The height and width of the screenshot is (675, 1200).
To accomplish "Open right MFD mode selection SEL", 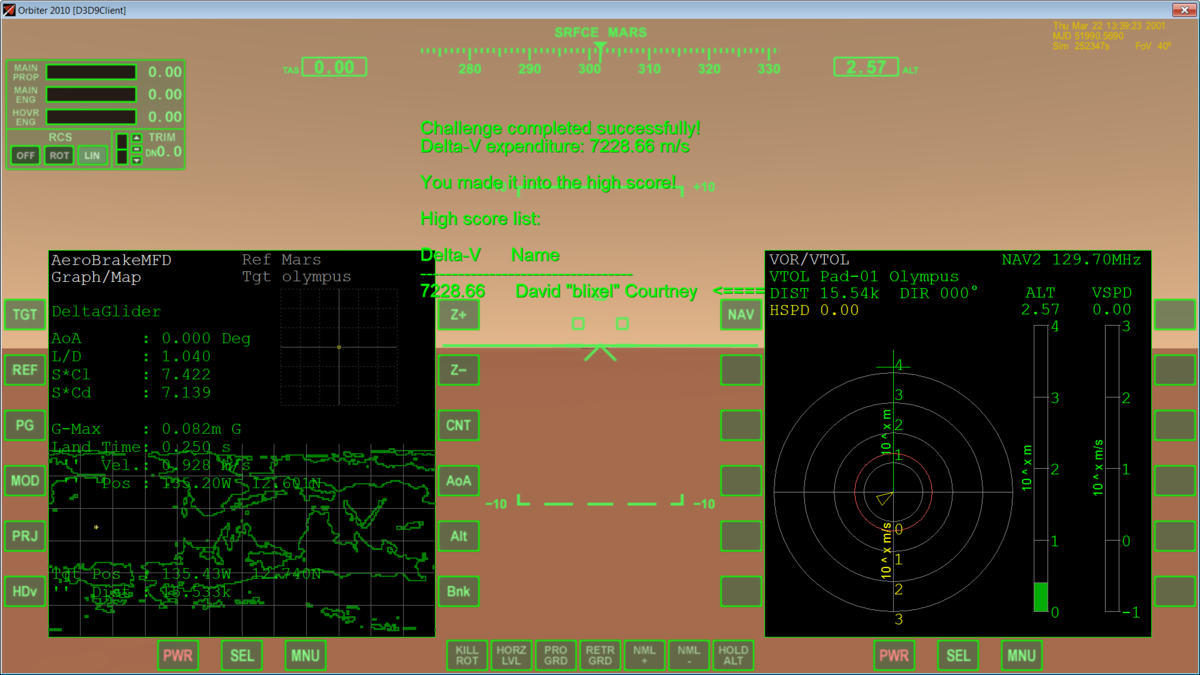I will tap(958, 656).
